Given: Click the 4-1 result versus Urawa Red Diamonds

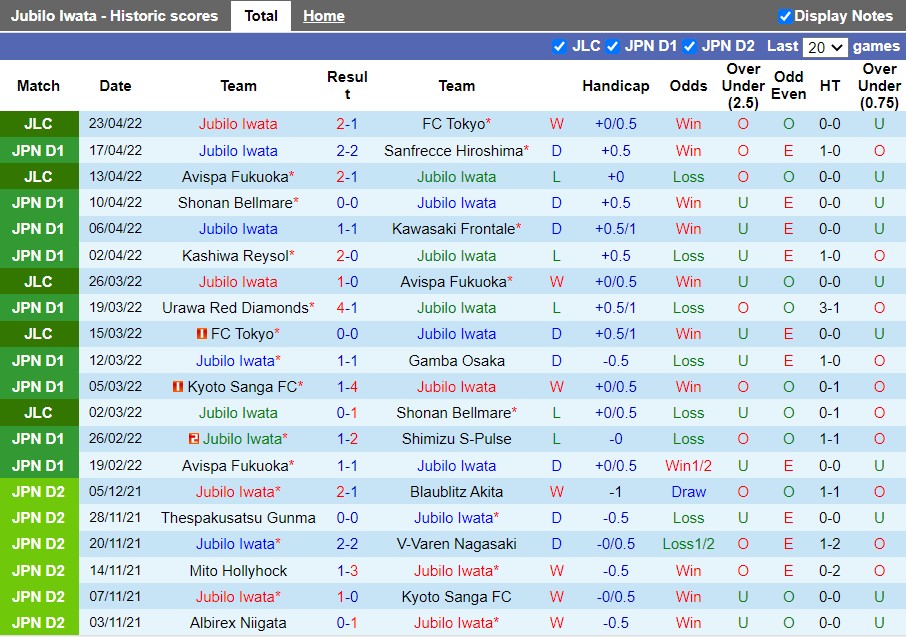Looking at the screenshot, I should click(347, 308).
